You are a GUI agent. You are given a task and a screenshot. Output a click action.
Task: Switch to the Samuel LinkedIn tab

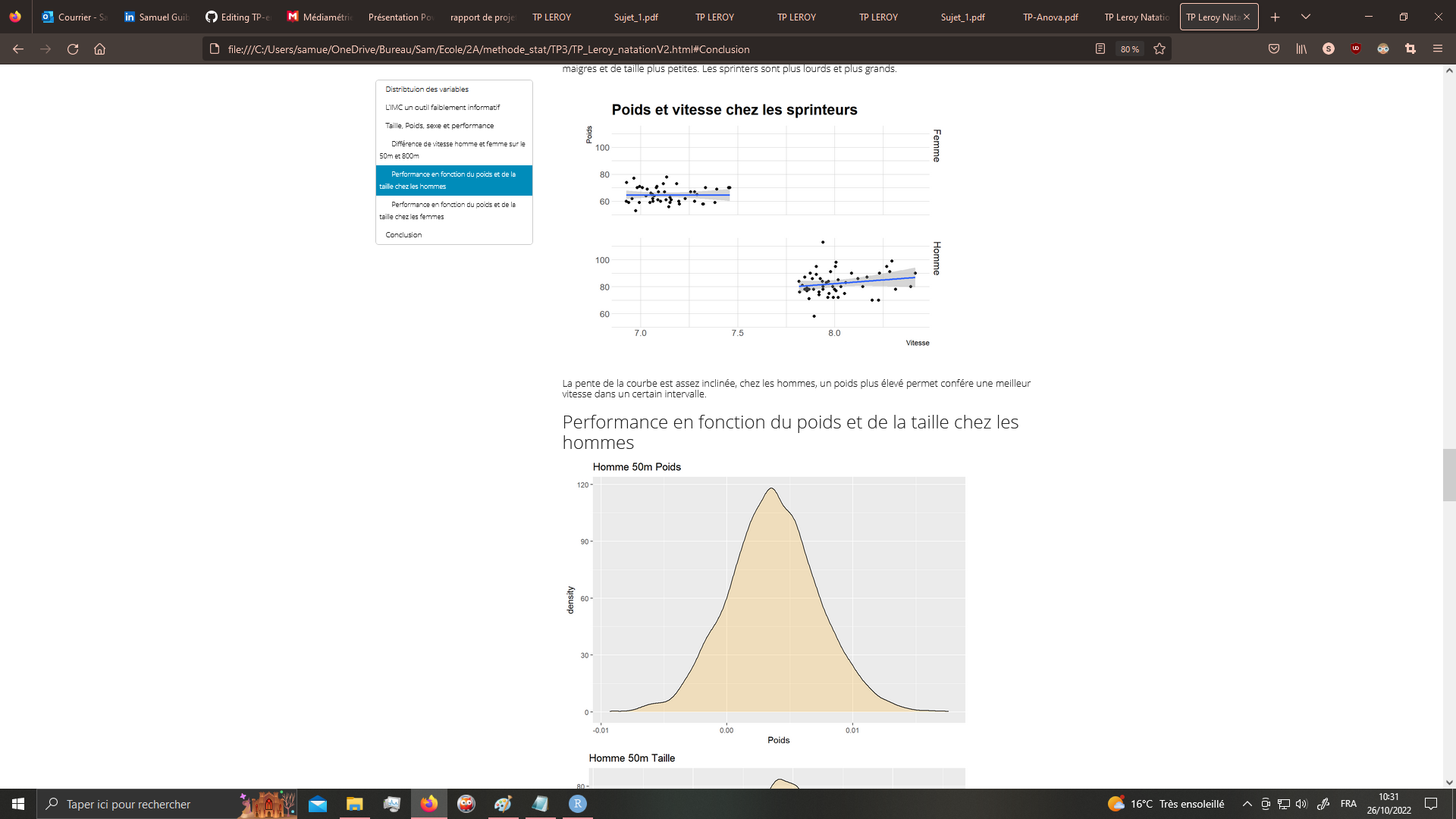point(156,17)
